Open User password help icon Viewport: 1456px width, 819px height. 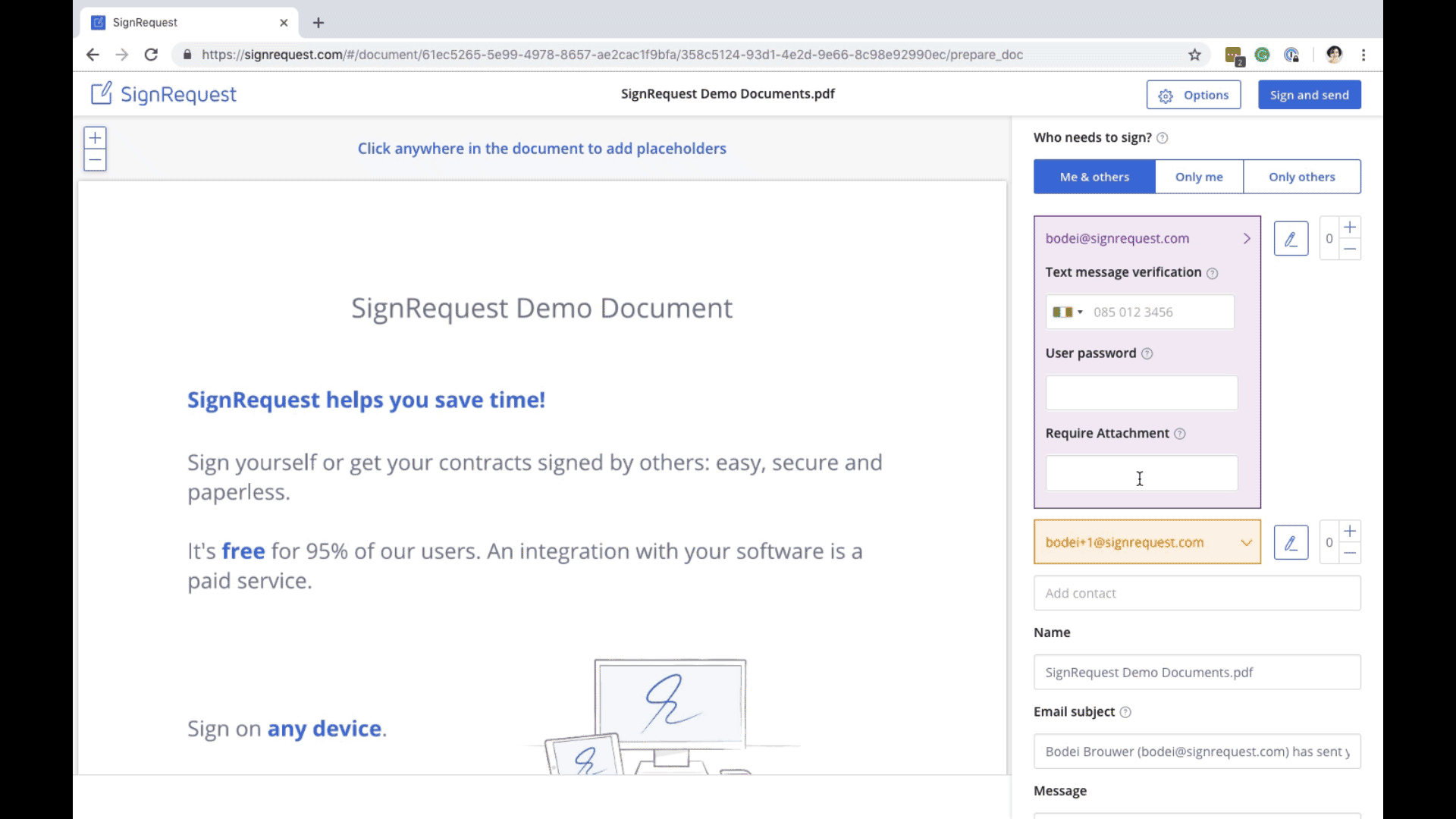[x=1147, y=354]
